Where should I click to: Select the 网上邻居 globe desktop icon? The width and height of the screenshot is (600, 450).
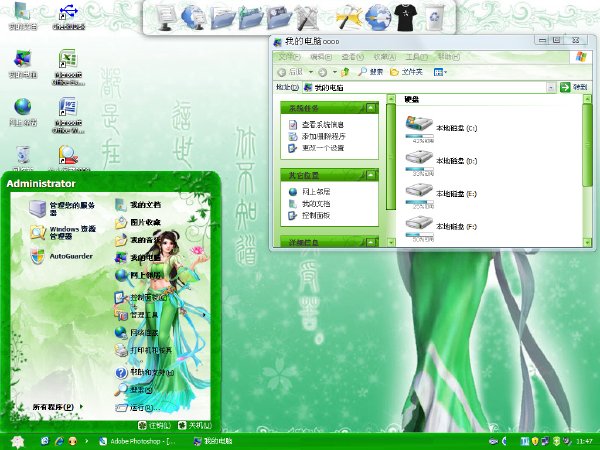coord(23,112)
